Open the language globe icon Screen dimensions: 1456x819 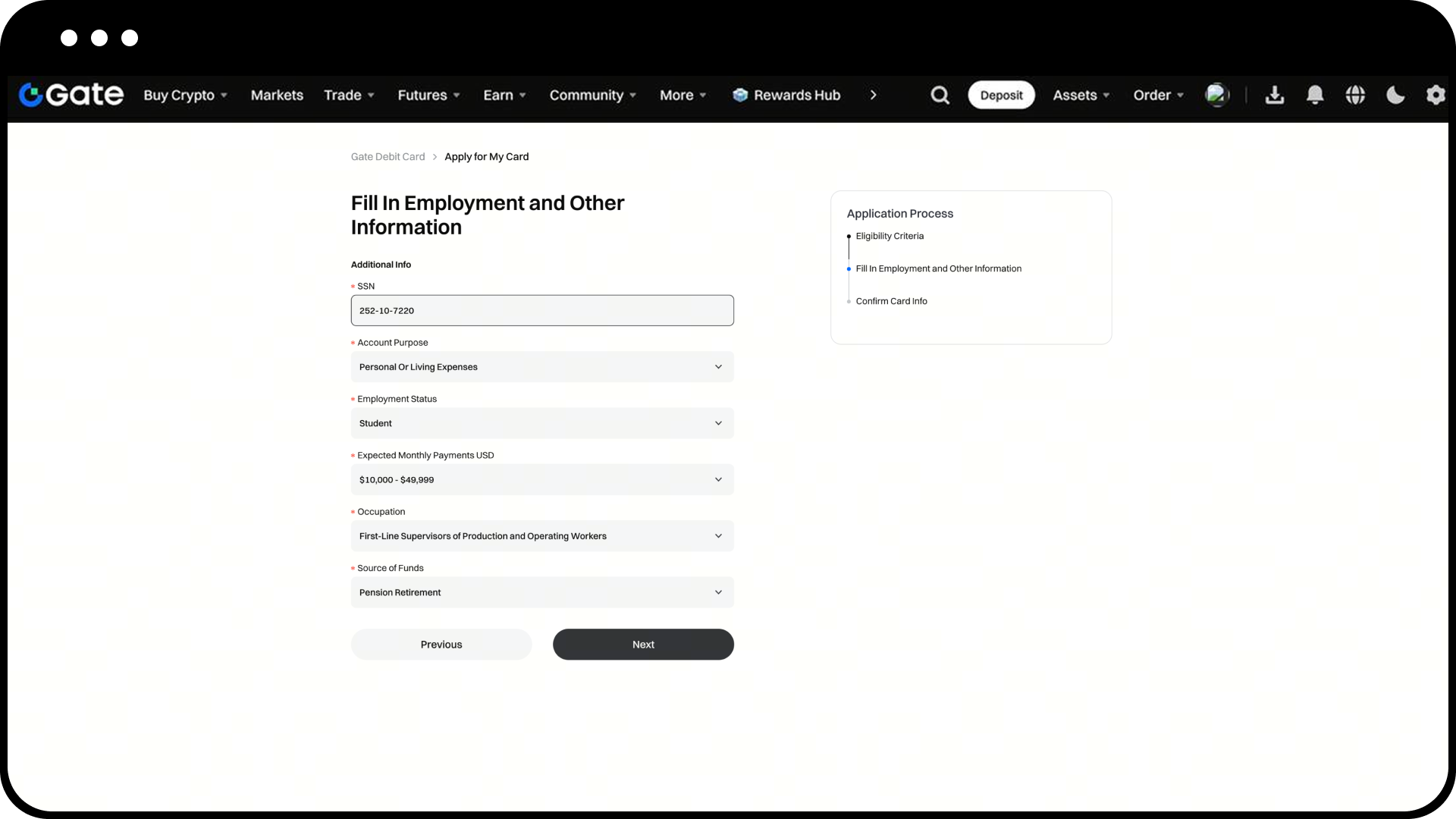click(1355, 95)
